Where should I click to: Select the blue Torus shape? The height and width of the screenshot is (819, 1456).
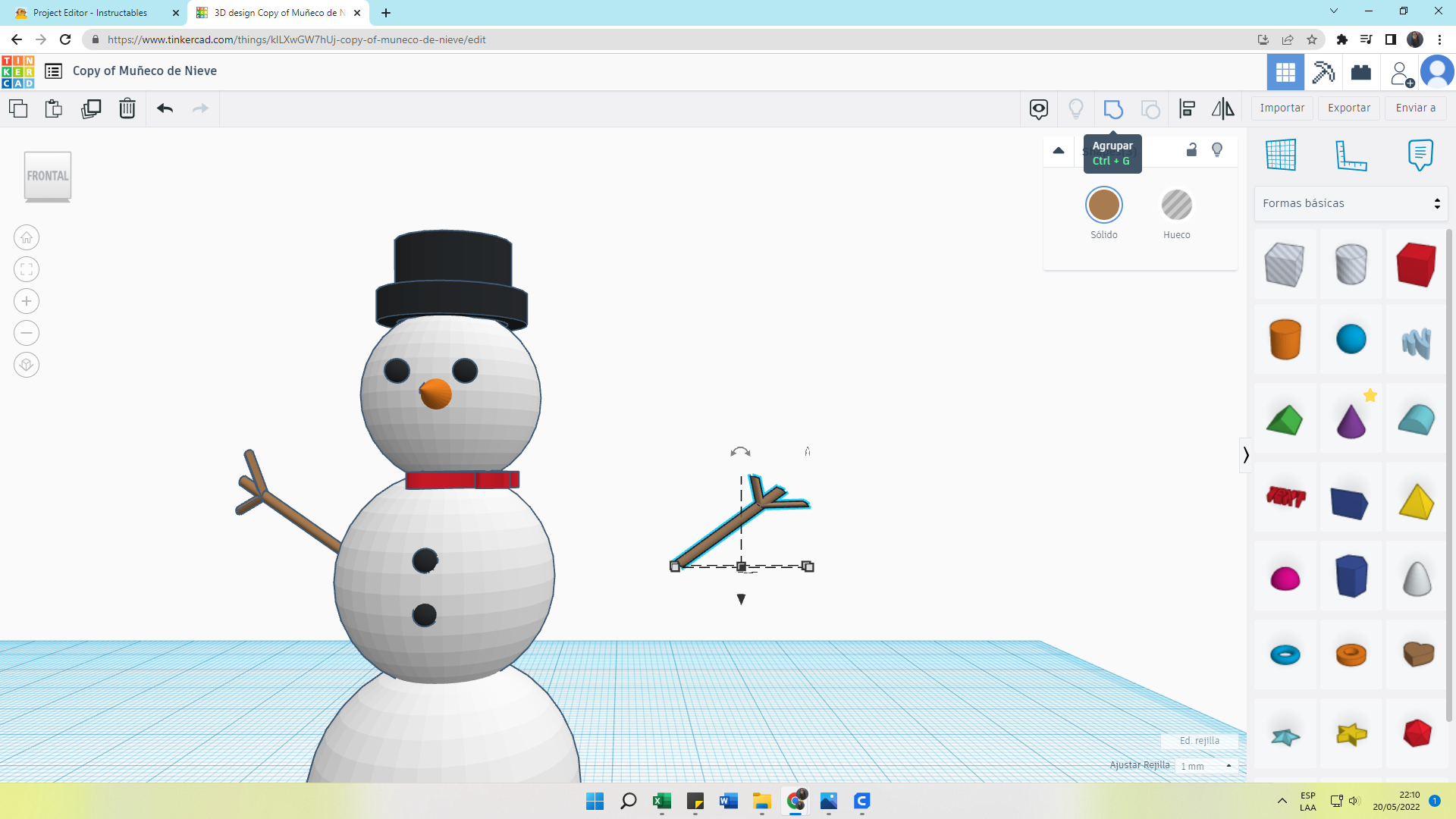(x=1285, y=654)
